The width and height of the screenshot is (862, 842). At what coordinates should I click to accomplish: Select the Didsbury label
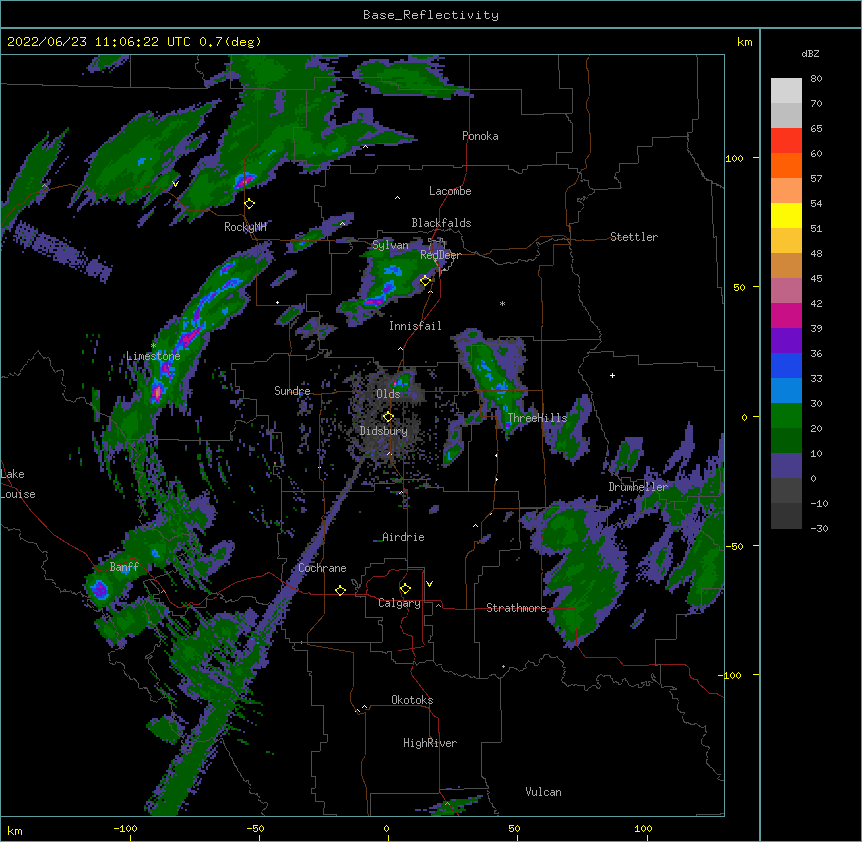pyautogui.click(x=384, y=431)
